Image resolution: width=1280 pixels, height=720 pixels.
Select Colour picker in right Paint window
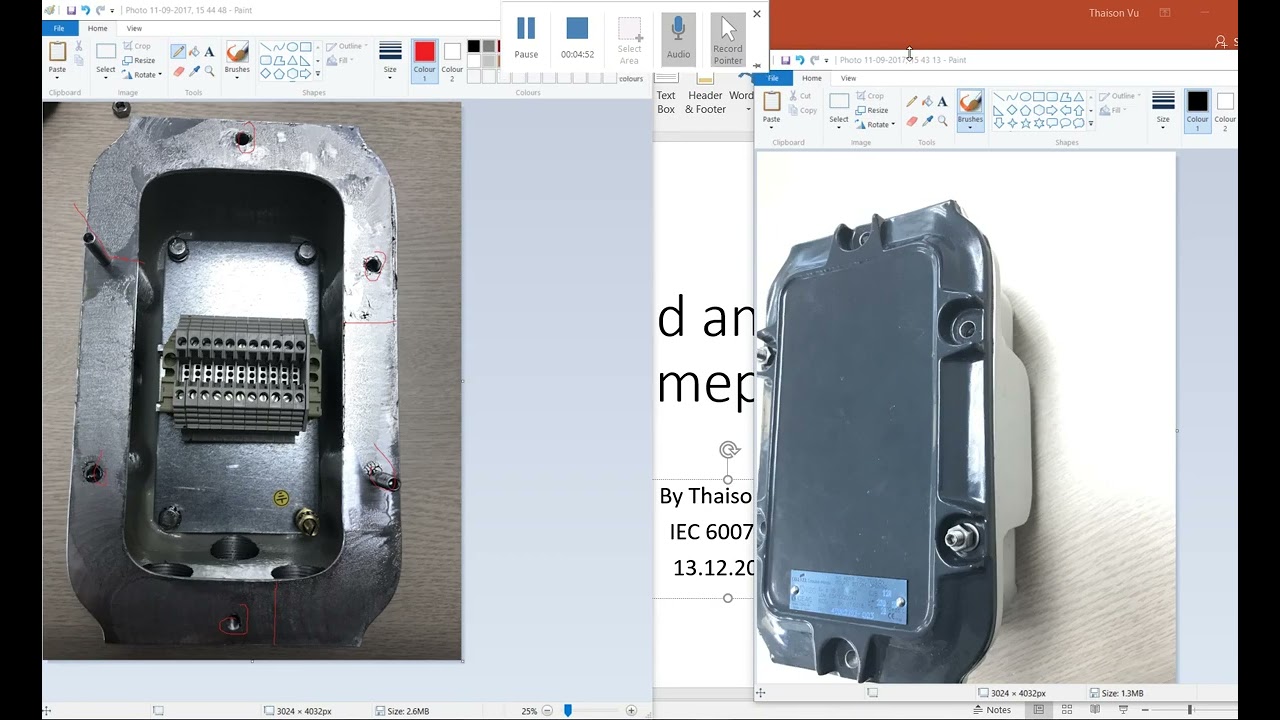pyautogui.click(x=927, y=121)
